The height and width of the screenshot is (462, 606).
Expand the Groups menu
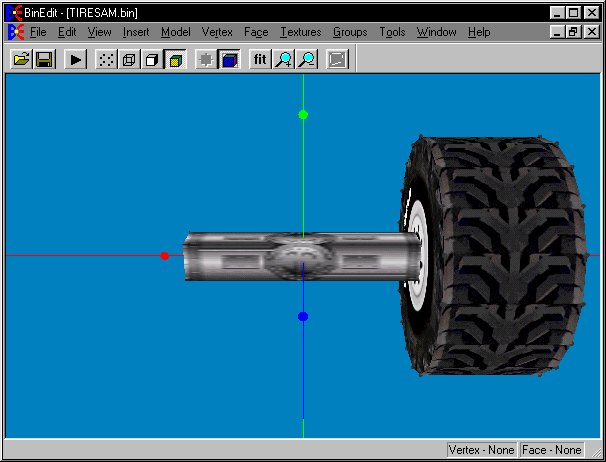click(350, 32)
